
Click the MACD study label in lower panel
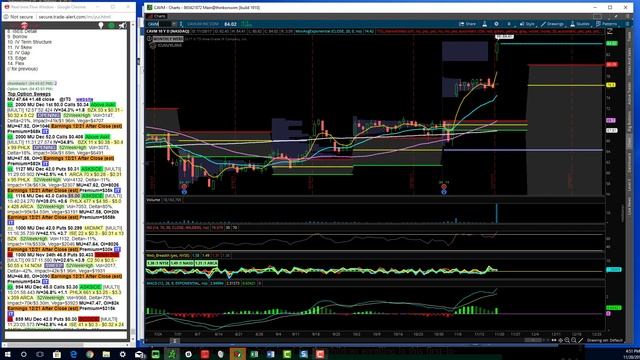[178, 283]
